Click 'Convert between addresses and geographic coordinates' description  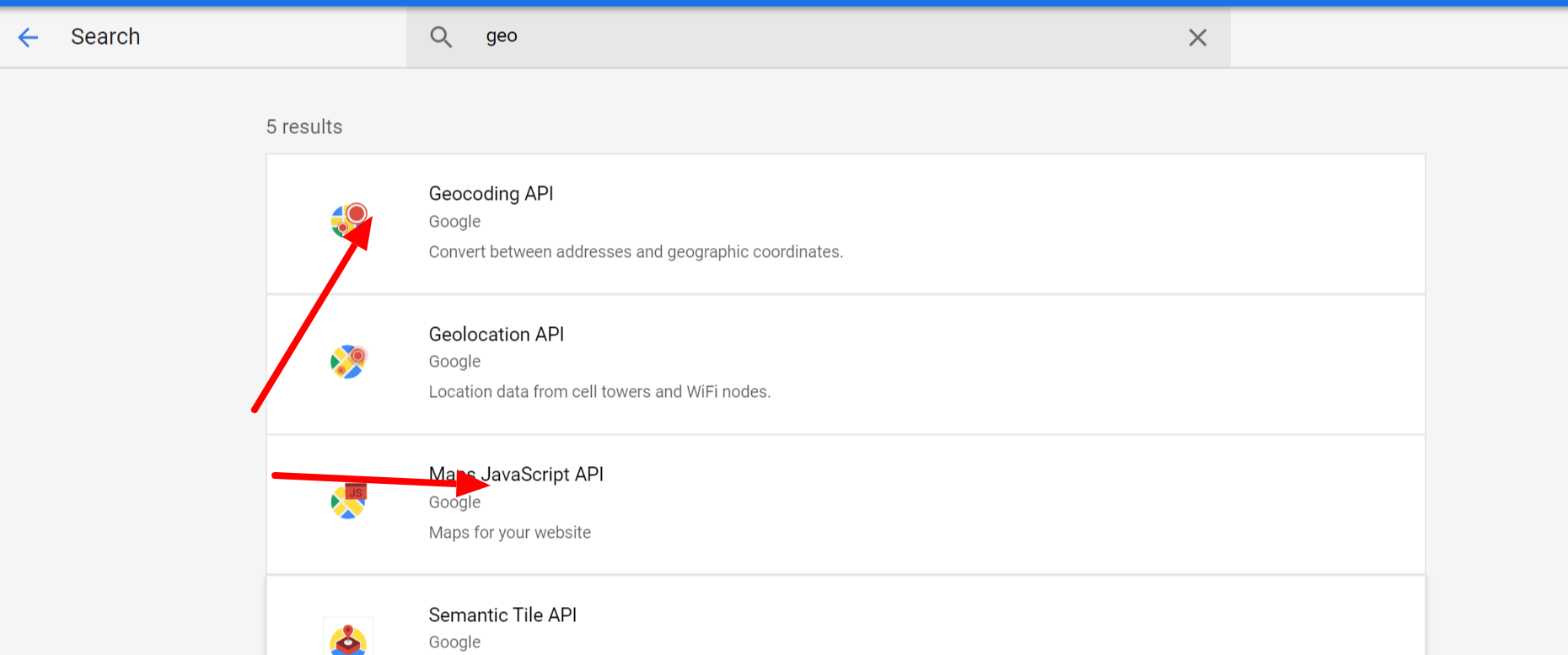pos(636,252)
